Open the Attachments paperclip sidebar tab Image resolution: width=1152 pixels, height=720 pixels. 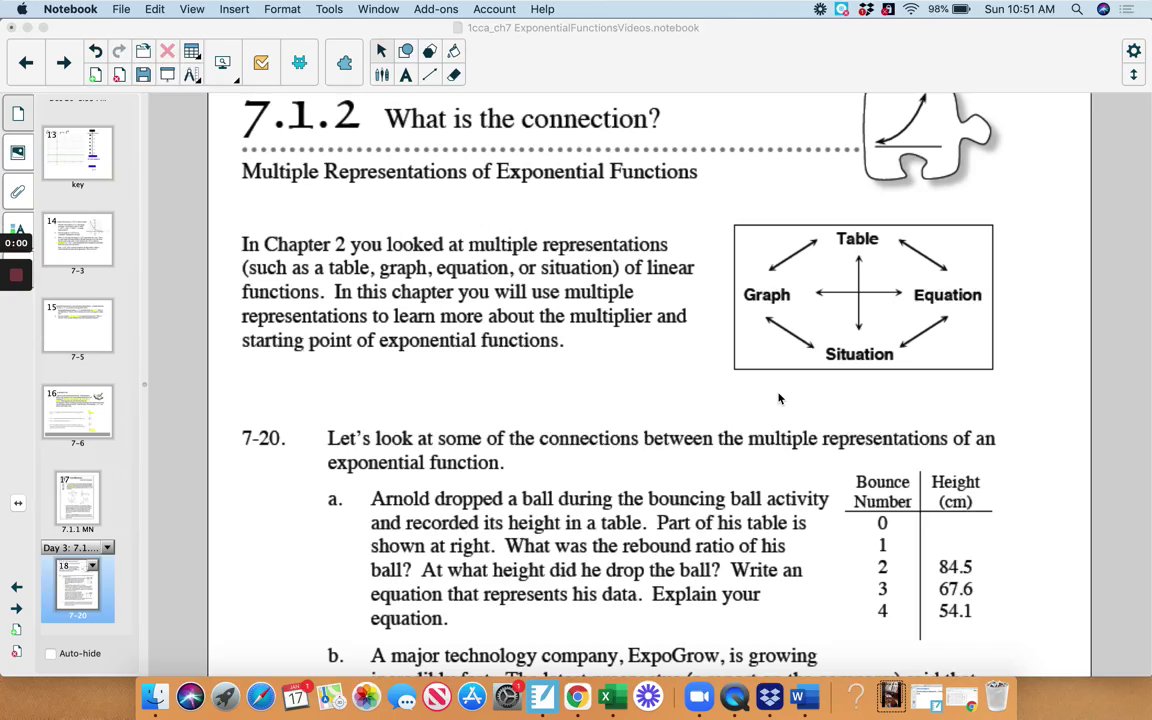pos(18,192)
